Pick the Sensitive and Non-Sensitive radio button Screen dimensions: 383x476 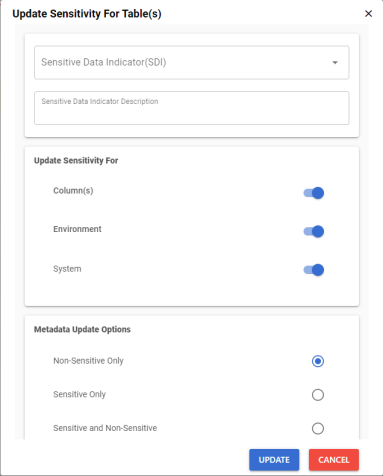pyautogui.click(x=318, y=428)
